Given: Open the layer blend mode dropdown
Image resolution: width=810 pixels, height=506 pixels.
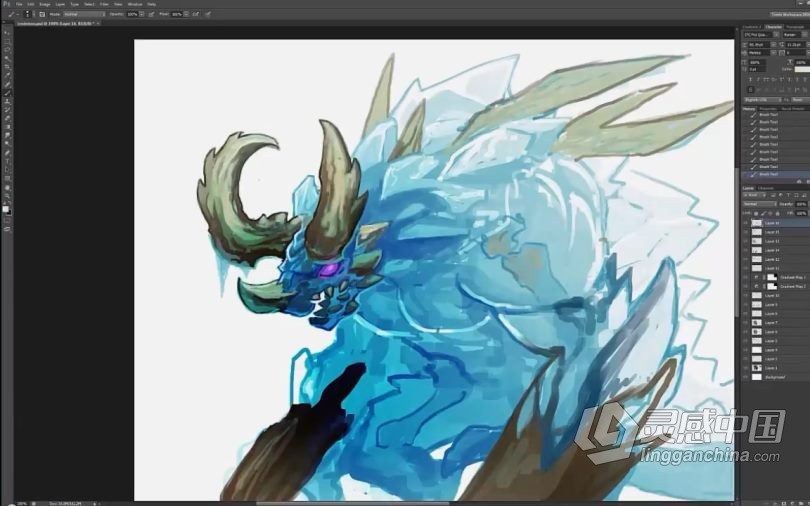Looking at the screenshot, I should (759, 204).
